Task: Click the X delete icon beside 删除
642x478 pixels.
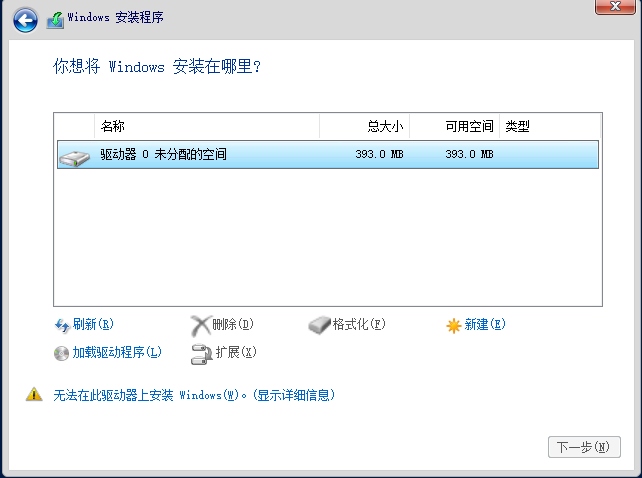Action: tap(200, 326)
